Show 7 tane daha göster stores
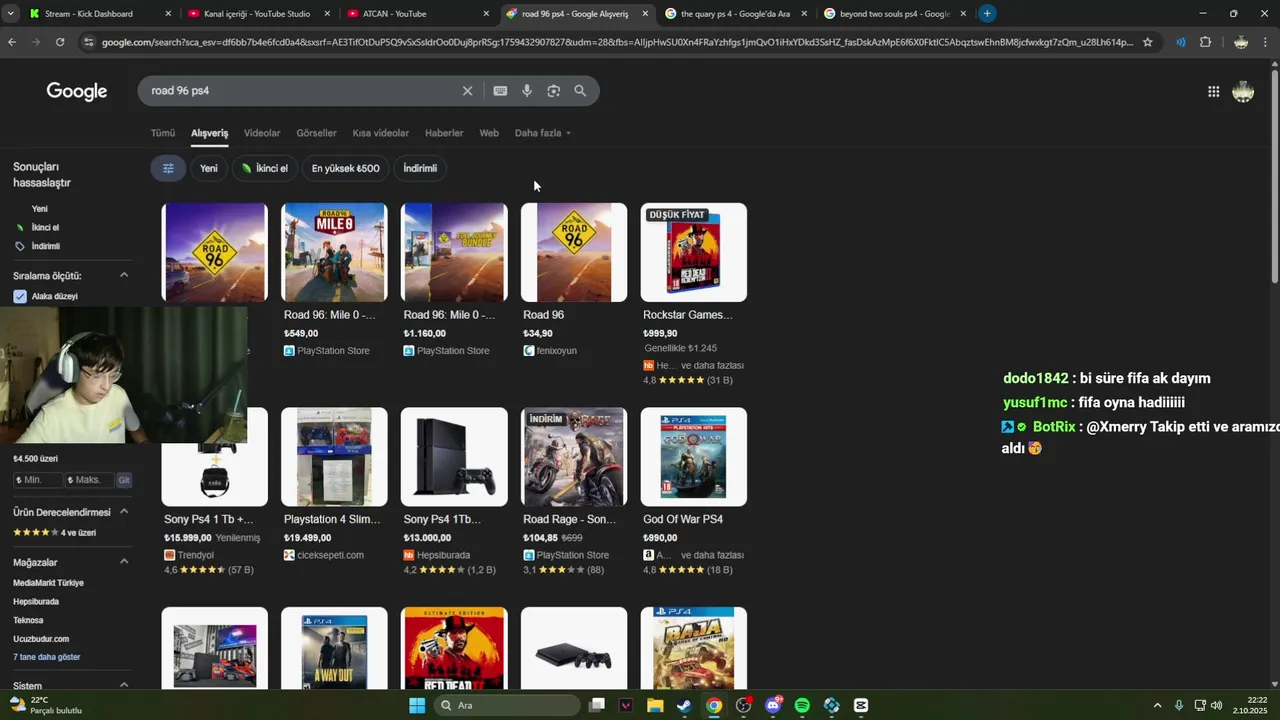This screenshot has height=720, width=1280. click(47, 657)
